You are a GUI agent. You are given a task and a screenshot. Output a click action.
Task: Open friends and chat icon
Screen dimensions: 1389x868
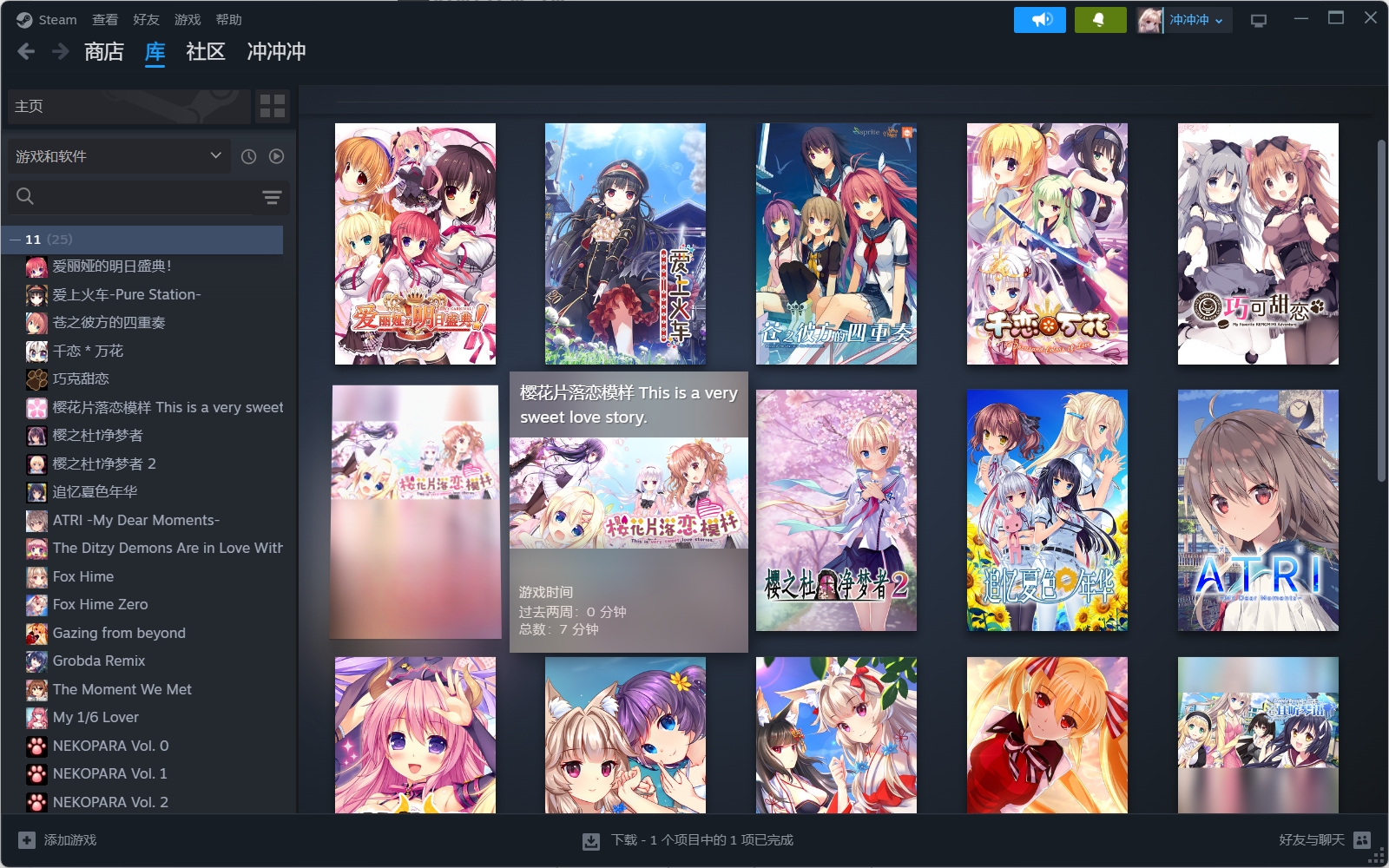1362,840
